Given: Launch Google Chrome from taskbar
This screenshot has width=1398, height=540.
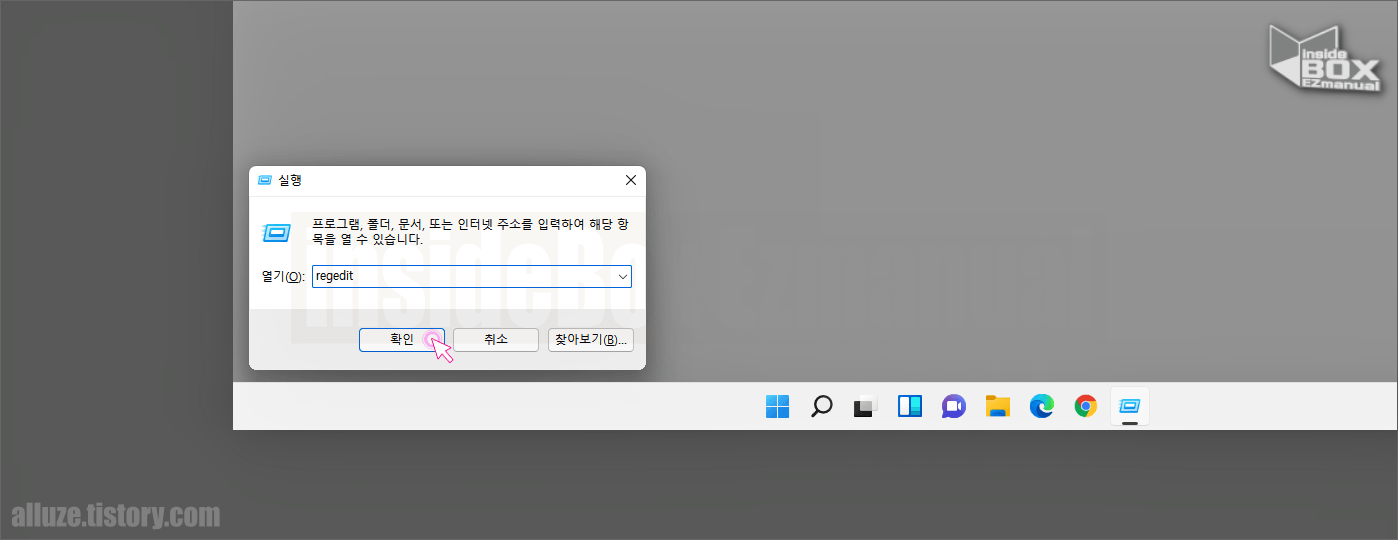Looking at the screenshot, I should click(x=1085, y=406).
